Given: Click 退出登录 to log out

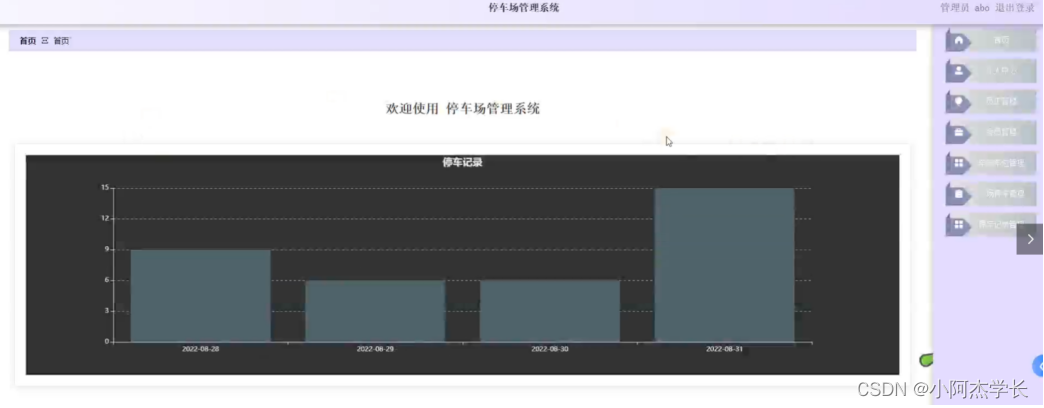Looking at the screenshot, I should click(1015, 8).
